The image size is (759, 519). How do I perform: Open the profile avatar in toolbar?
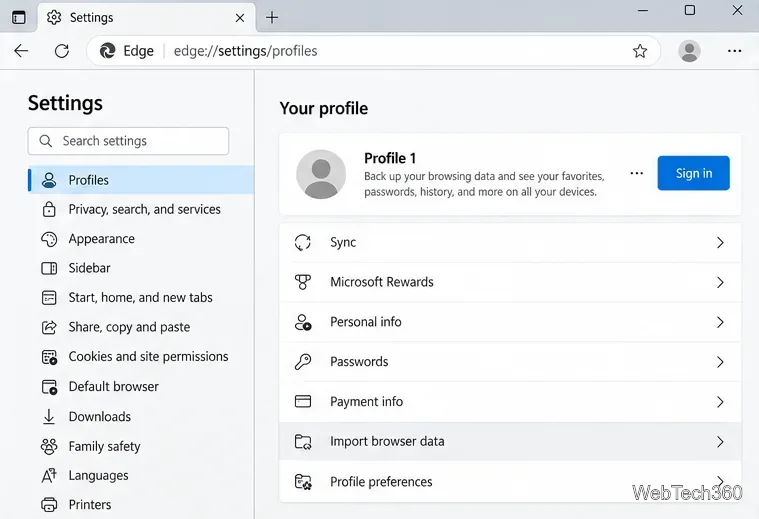689,51
